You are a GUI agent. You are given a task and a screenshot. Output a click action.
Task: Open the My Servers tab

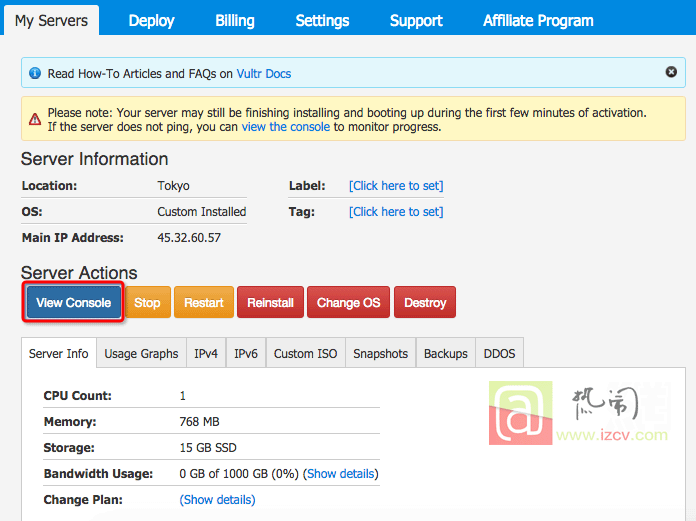[51, 20]
